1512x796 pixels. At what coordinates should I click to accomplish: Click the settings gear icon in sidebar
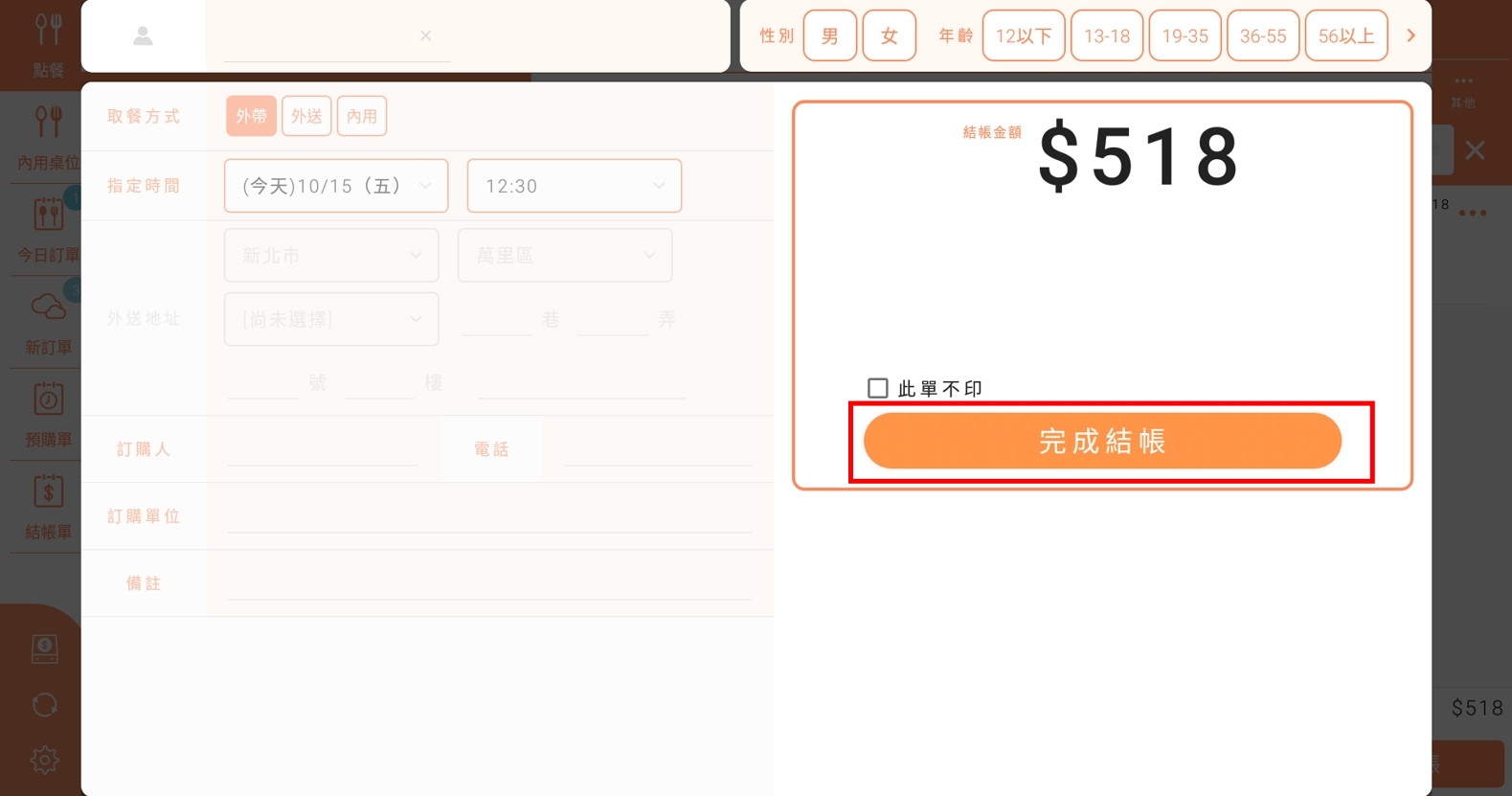[x=44, y=760]
